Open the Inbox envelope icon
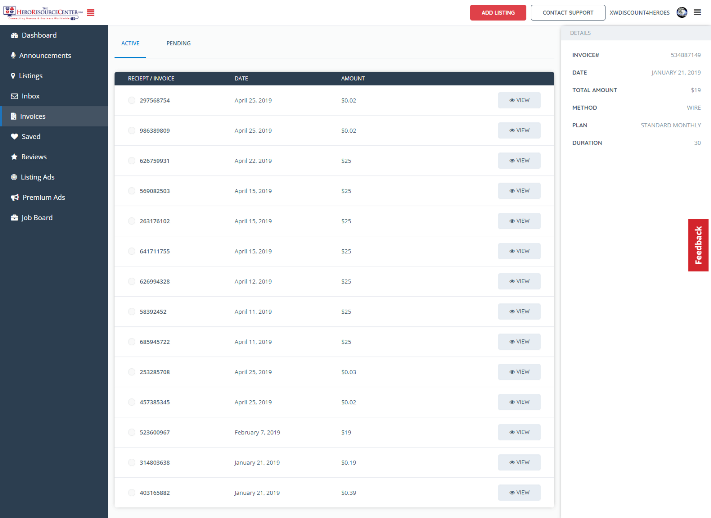 (x=13, y=96)
